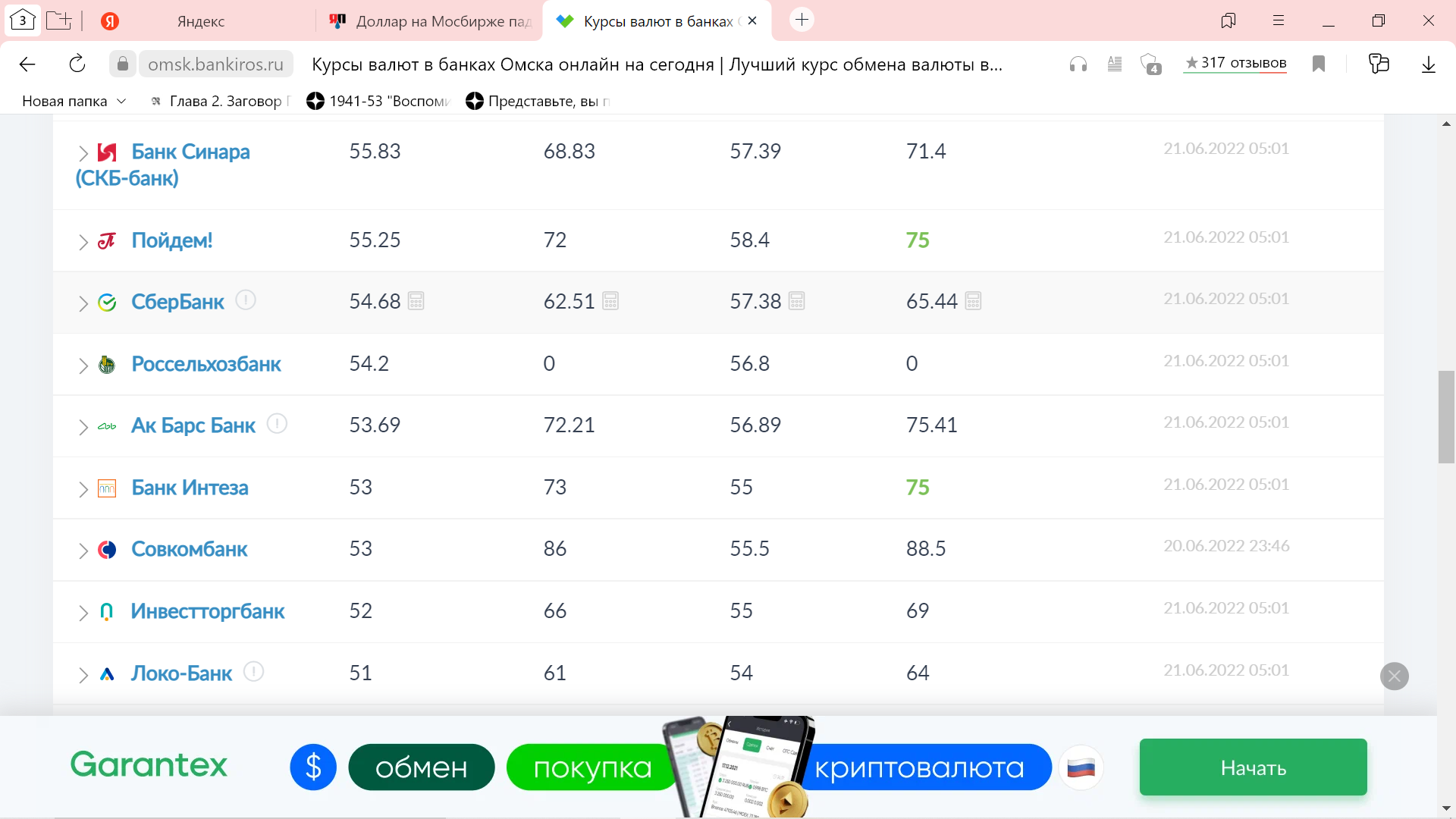Bookmark this page with the bookmark icon
1456x819 pixels.
point(1319,64)
